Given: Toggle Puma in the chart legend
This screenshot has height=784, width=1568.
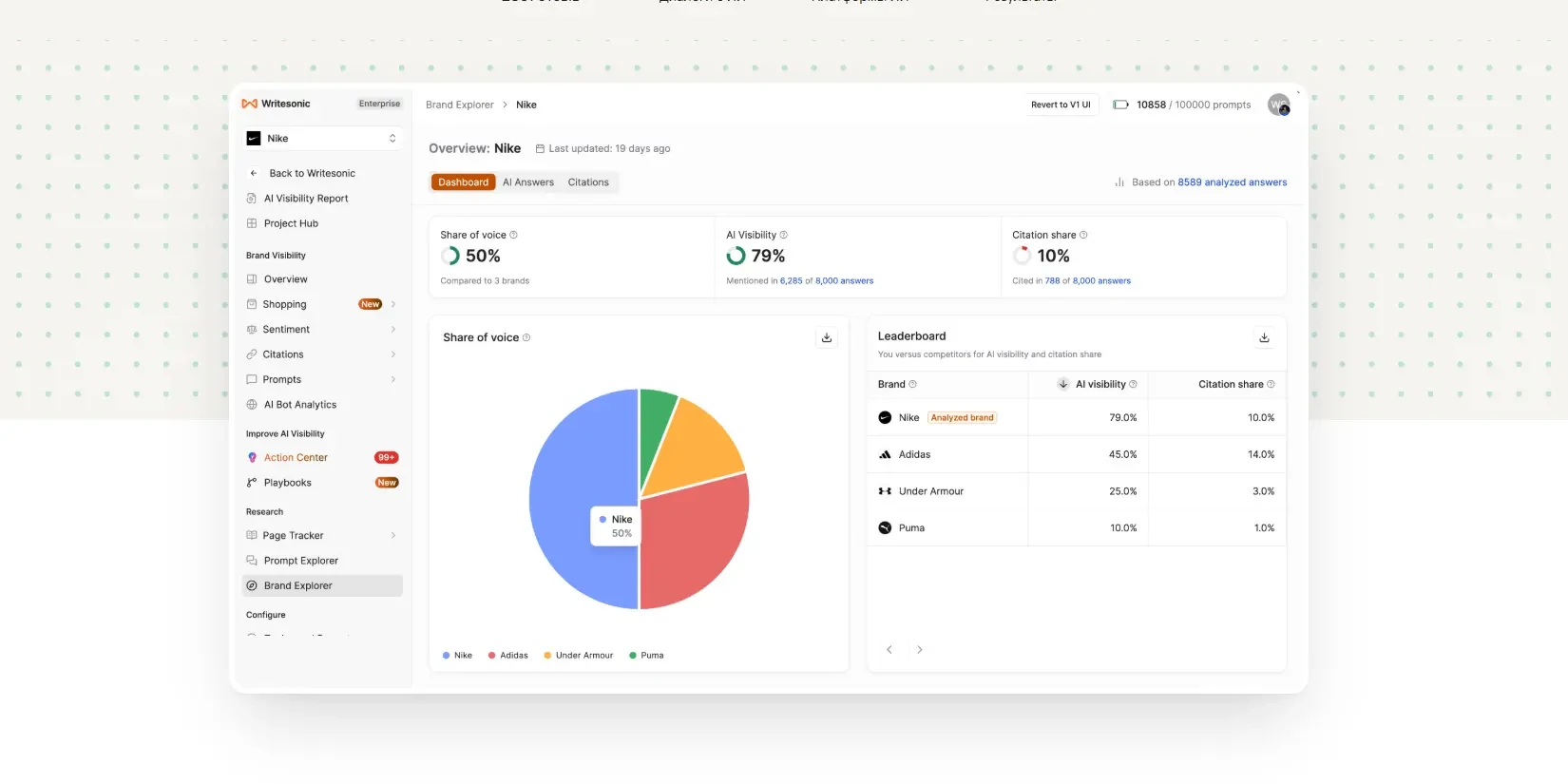Looking at the screenshot, I should click(647, 656).
